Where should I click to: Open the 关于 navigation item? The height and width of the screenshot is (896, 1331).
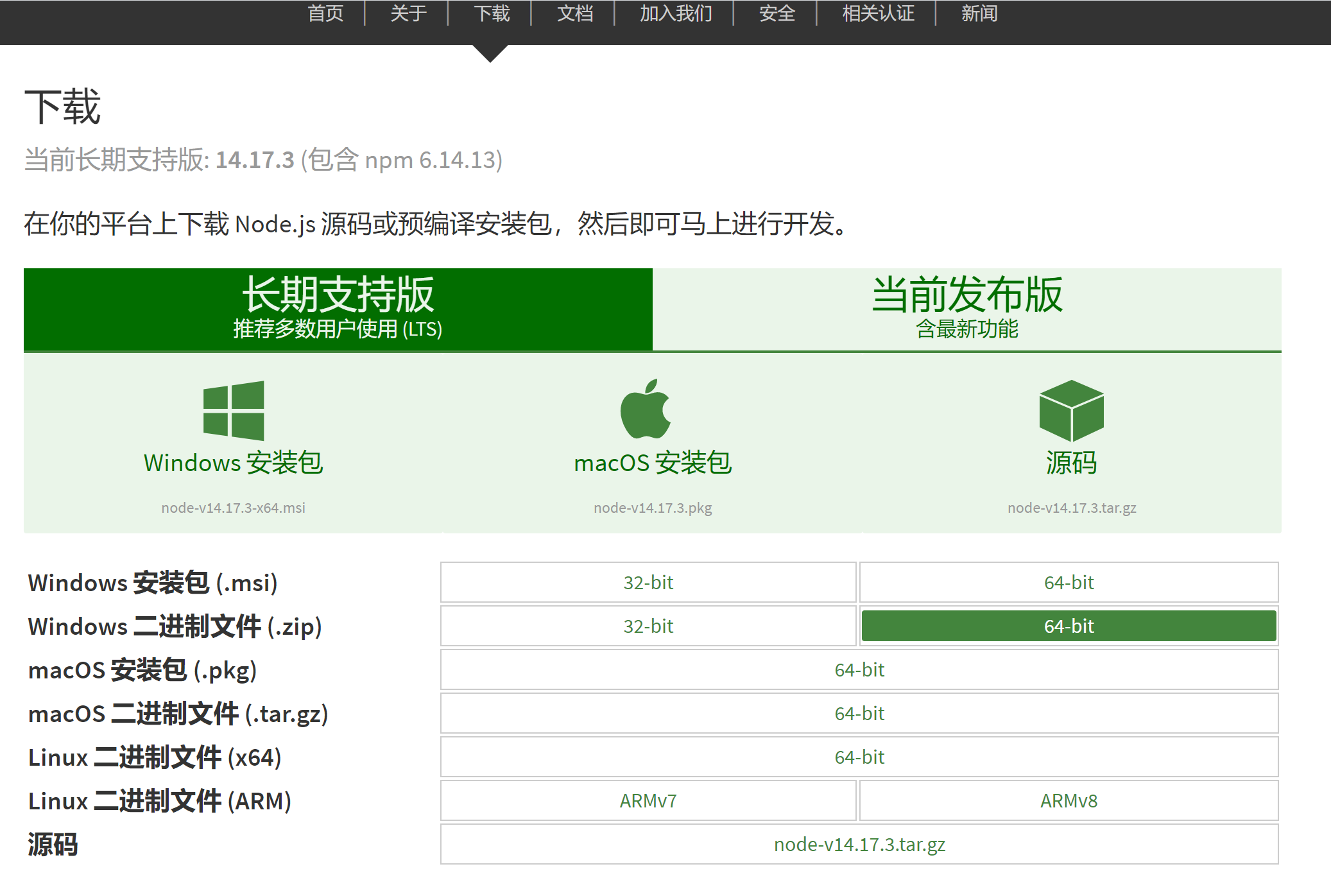[408, 13]
